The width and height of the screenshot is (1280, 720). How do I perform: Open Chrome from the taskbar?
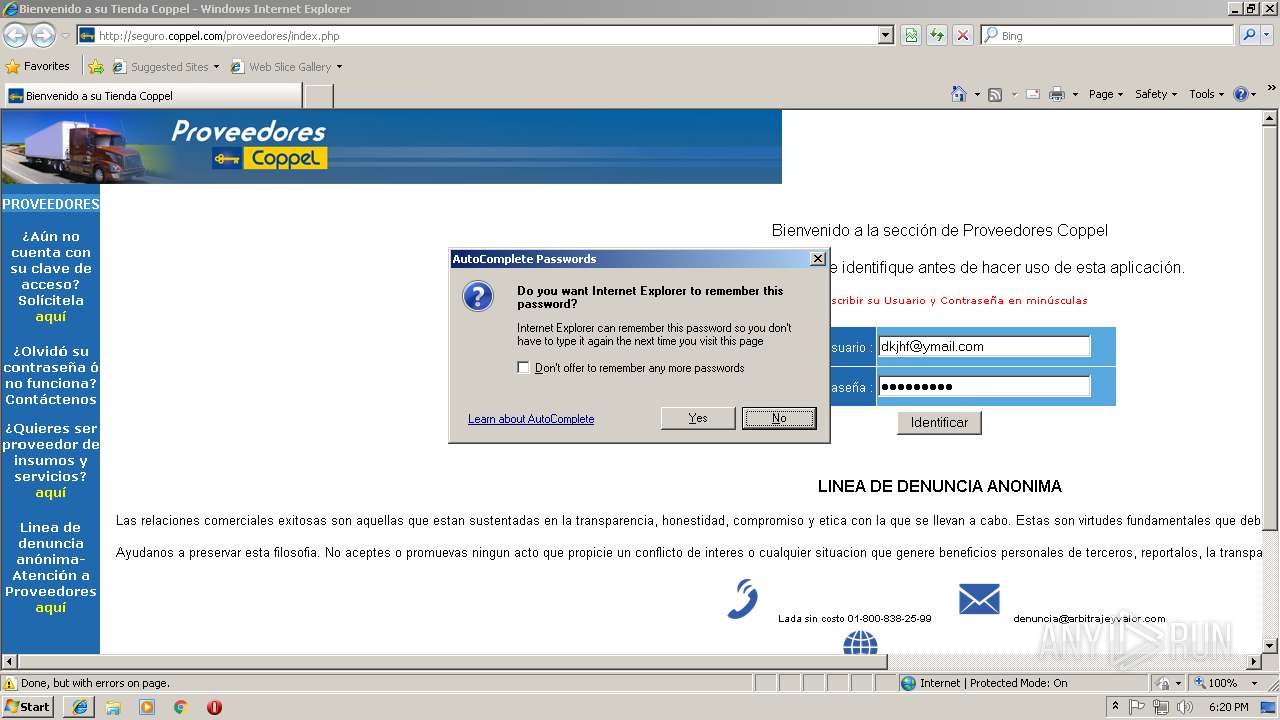[x=181, y=707]
